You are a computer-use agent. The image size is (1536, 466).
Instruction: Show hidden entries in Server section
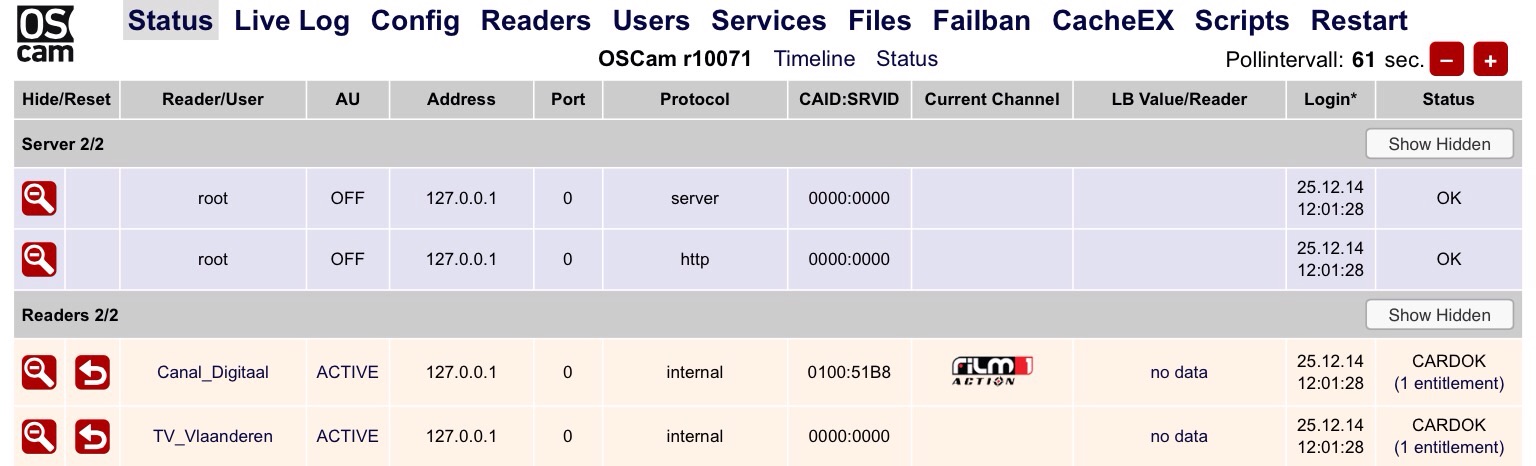pos(1439,144)
